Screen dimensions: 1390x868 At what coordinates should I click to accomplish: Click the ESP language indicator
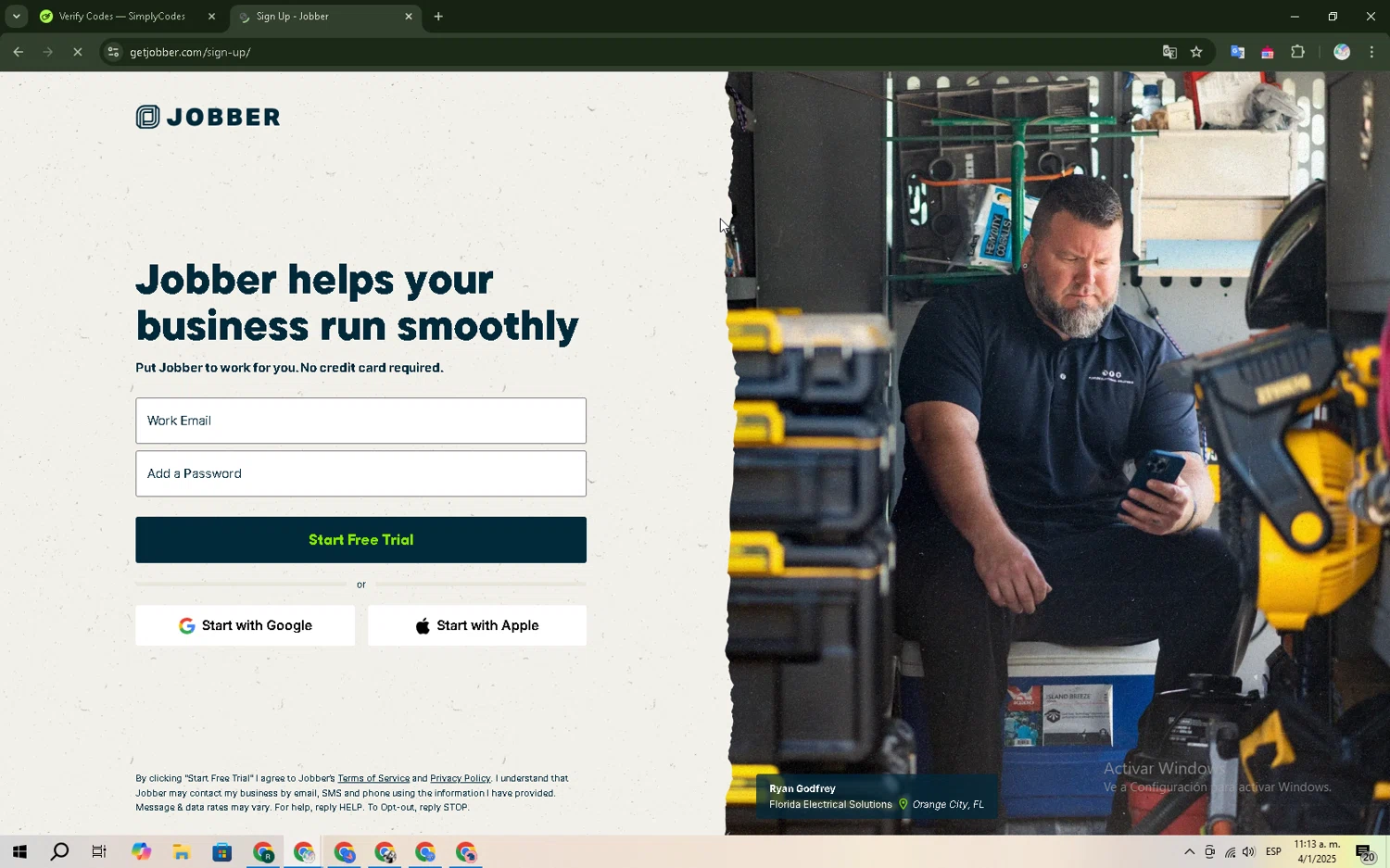click(1274, 852)
